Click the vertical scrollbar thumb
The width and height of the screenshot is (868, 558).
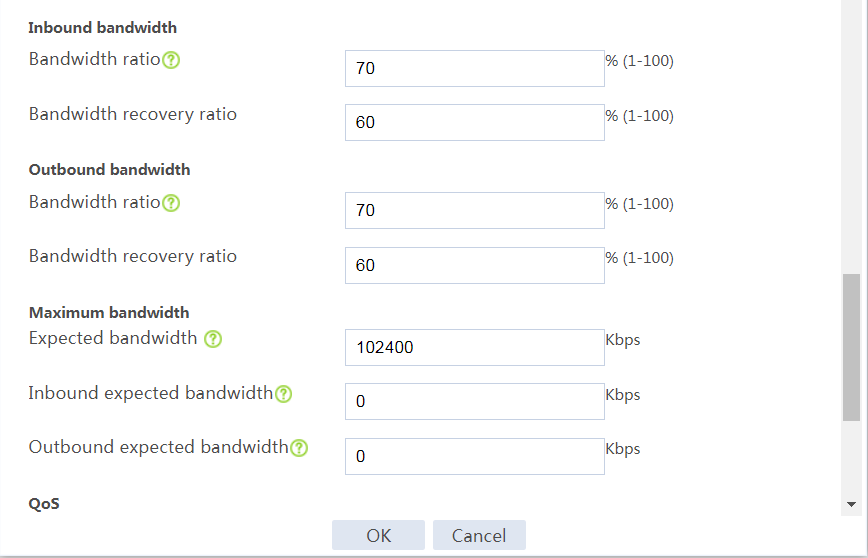click(851, 348)
